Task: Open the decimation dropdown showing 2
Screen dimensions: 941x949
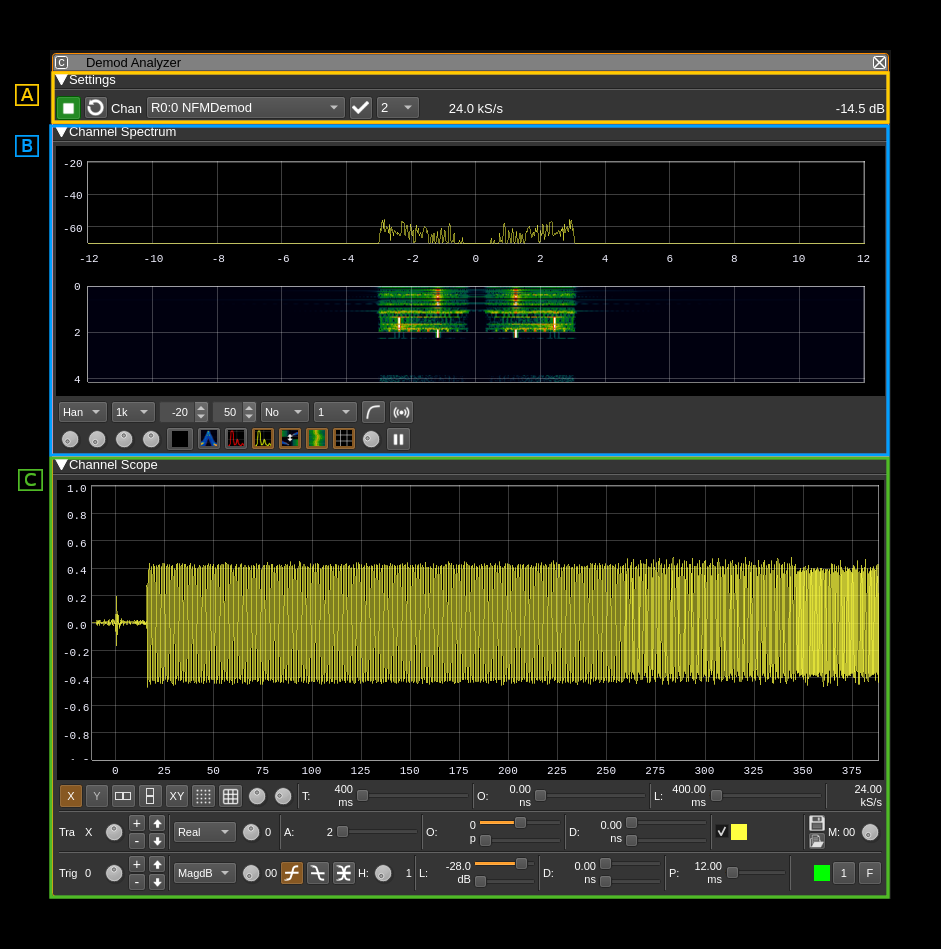Action: pos(397,108)
